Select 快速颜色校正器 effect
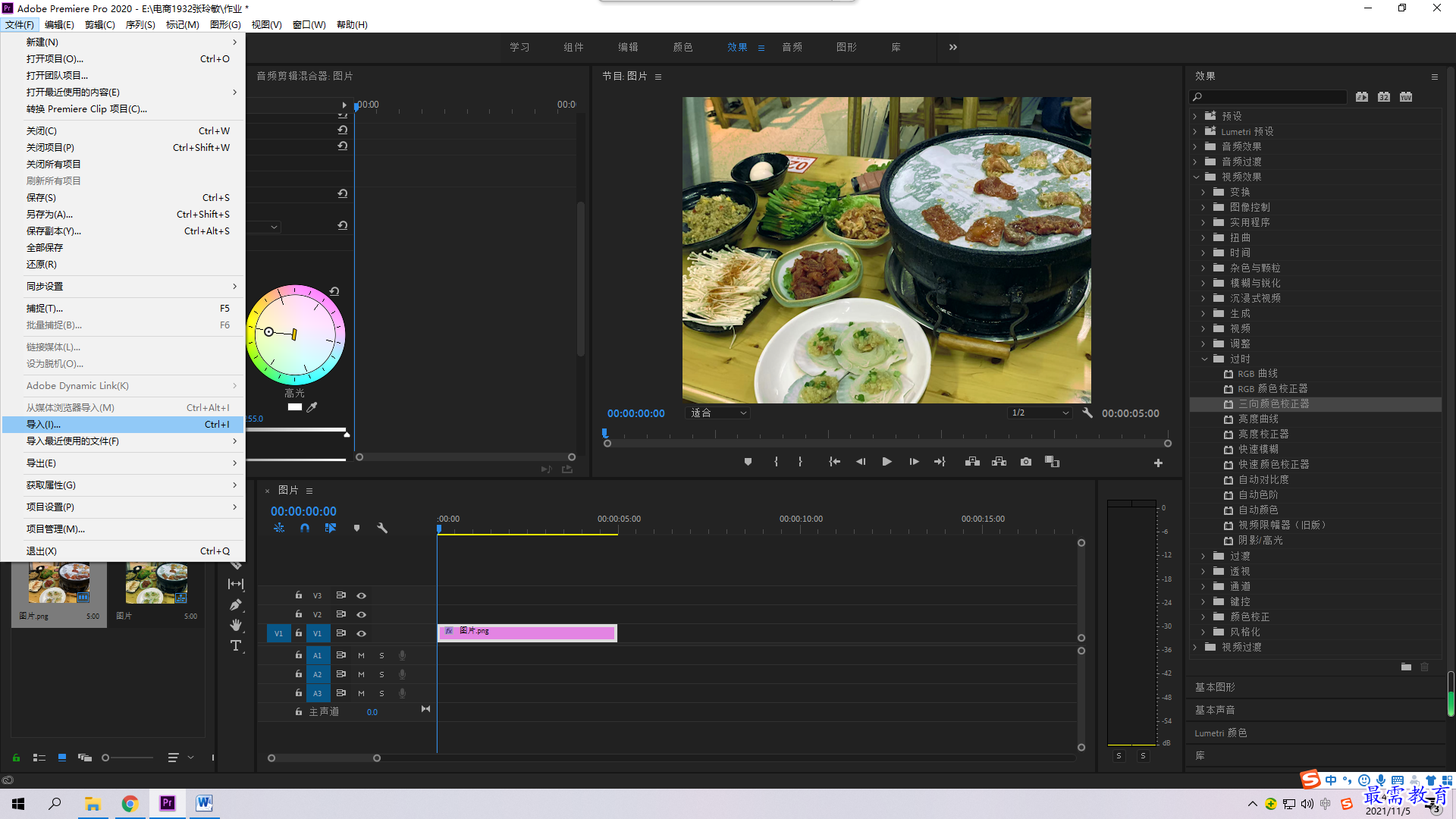Image resolution: width=1456 pixels, height=819 pixels. tap(1273, 465)
